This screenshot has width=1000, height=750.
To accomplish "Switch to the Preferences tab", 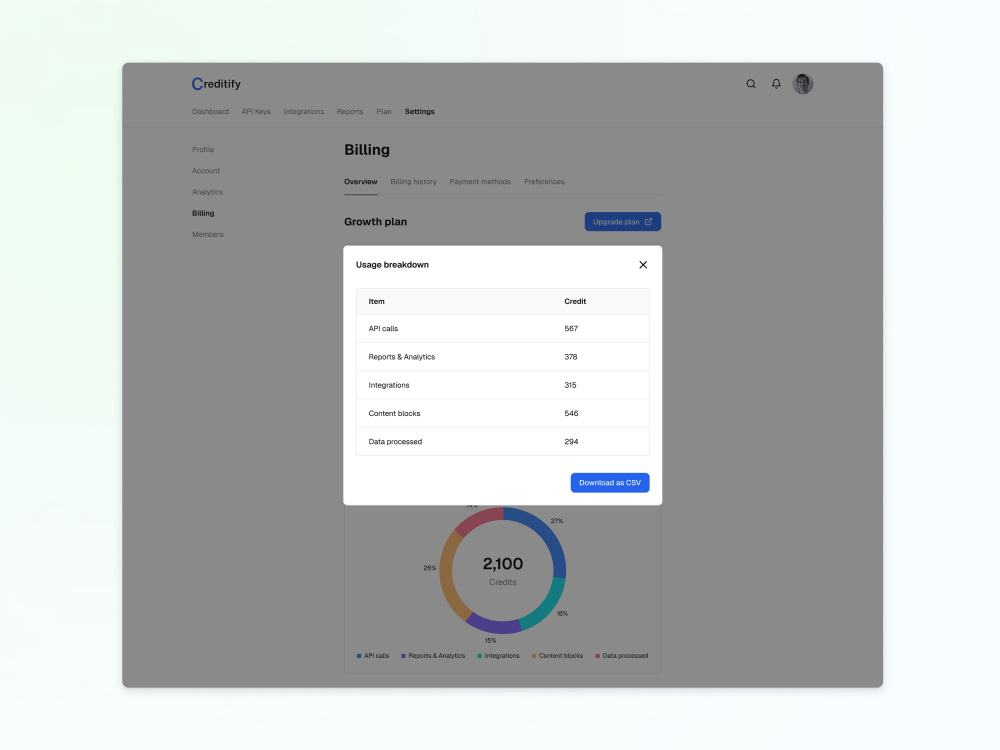I will (544, 182).
